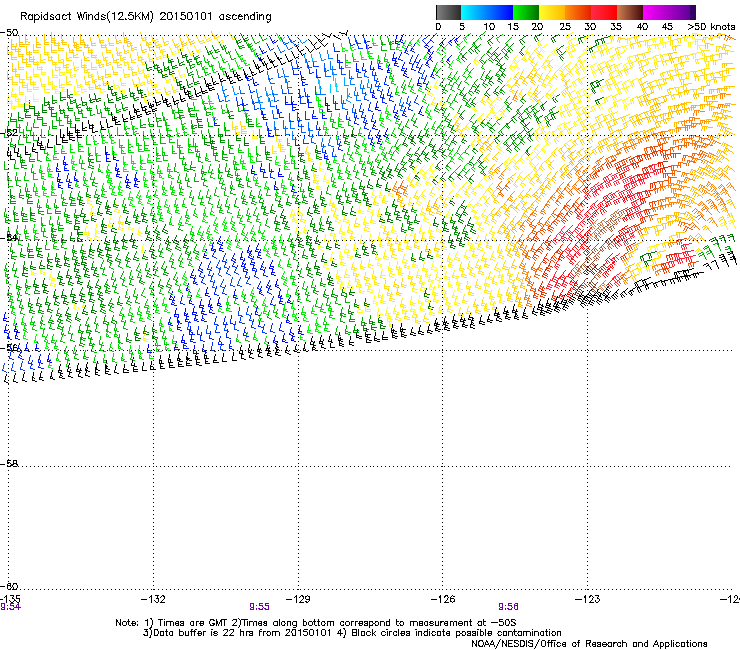
Task: Click the '-132' longitude axis label
Action: 153,599
